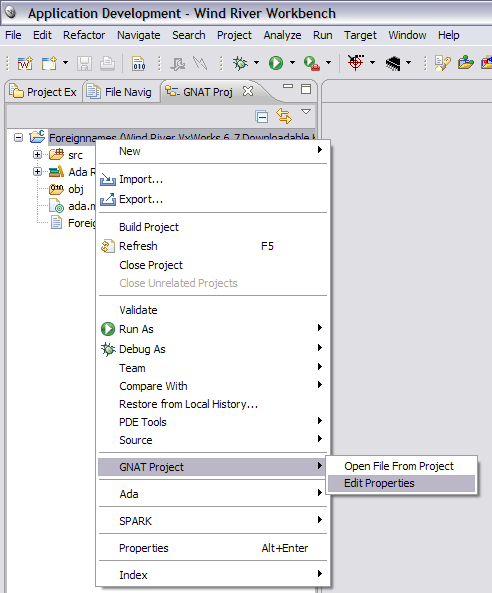
Task: Choose Import... from context menu
Action: (213, 179)
